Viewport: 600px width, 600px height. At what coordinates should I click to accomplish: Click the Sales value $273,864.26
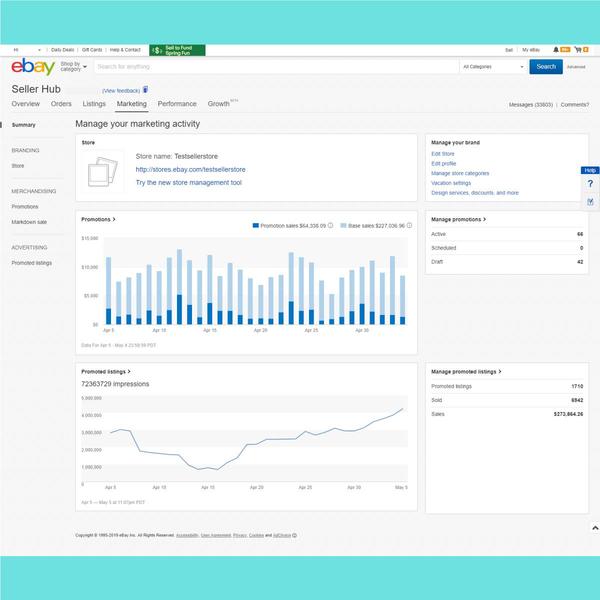click(569, 414)
